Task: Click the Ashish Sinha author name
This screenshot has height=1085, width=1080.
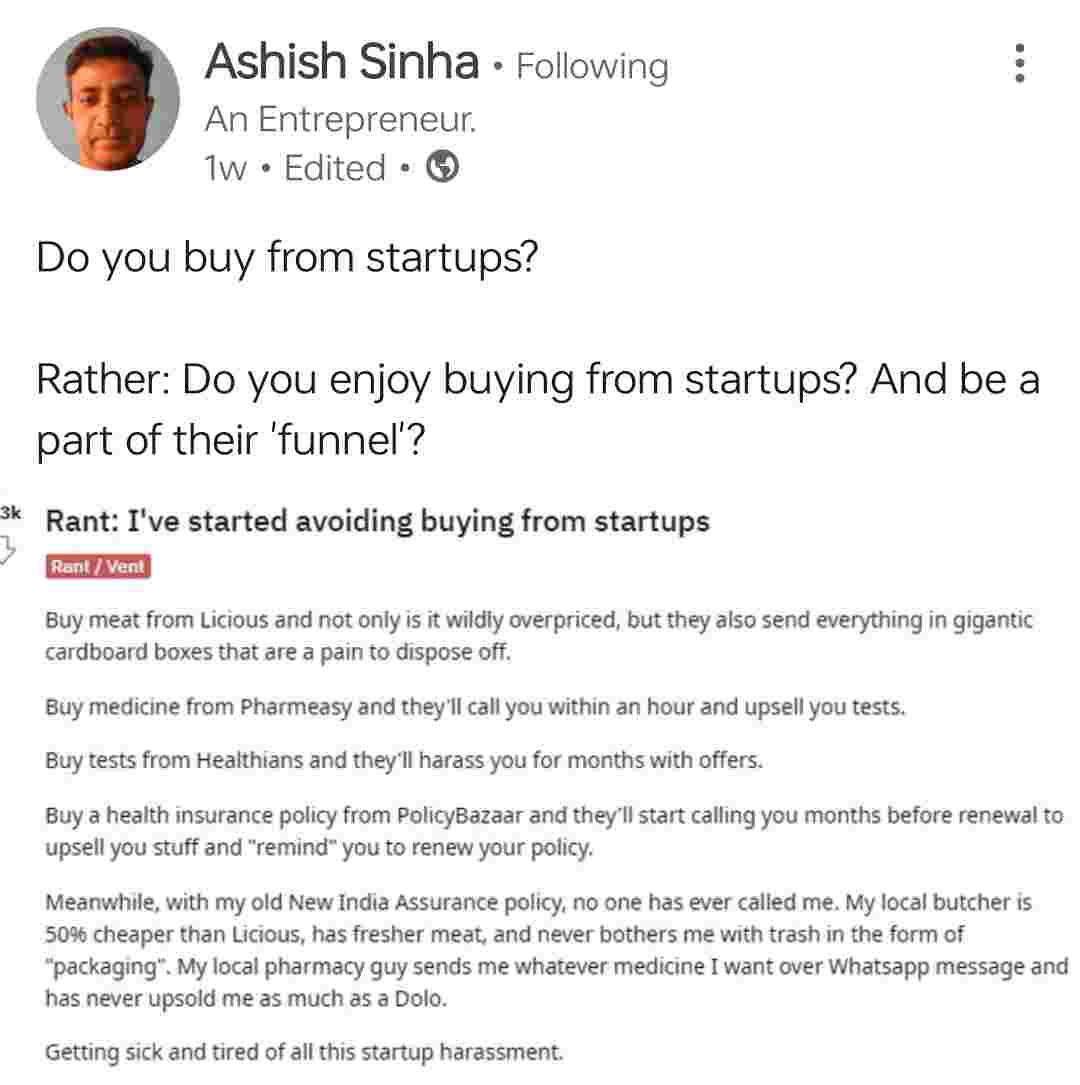Action: [x=341, y=62]
